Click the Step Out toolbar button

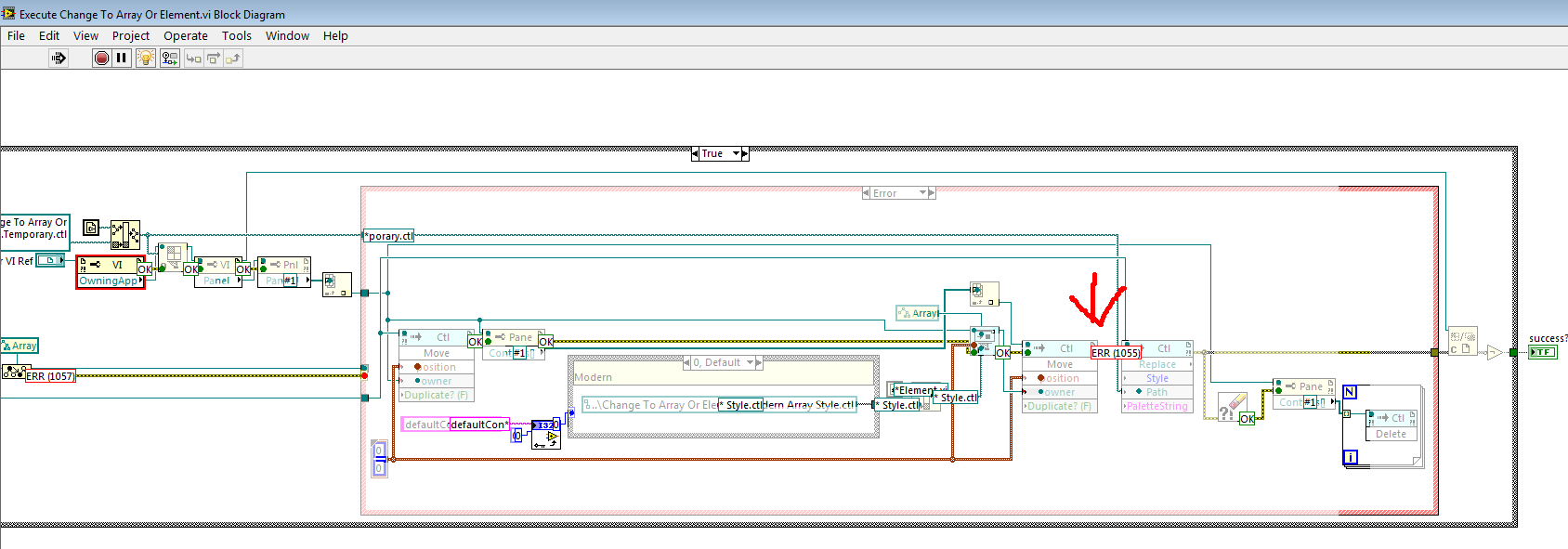click(233, 58)
